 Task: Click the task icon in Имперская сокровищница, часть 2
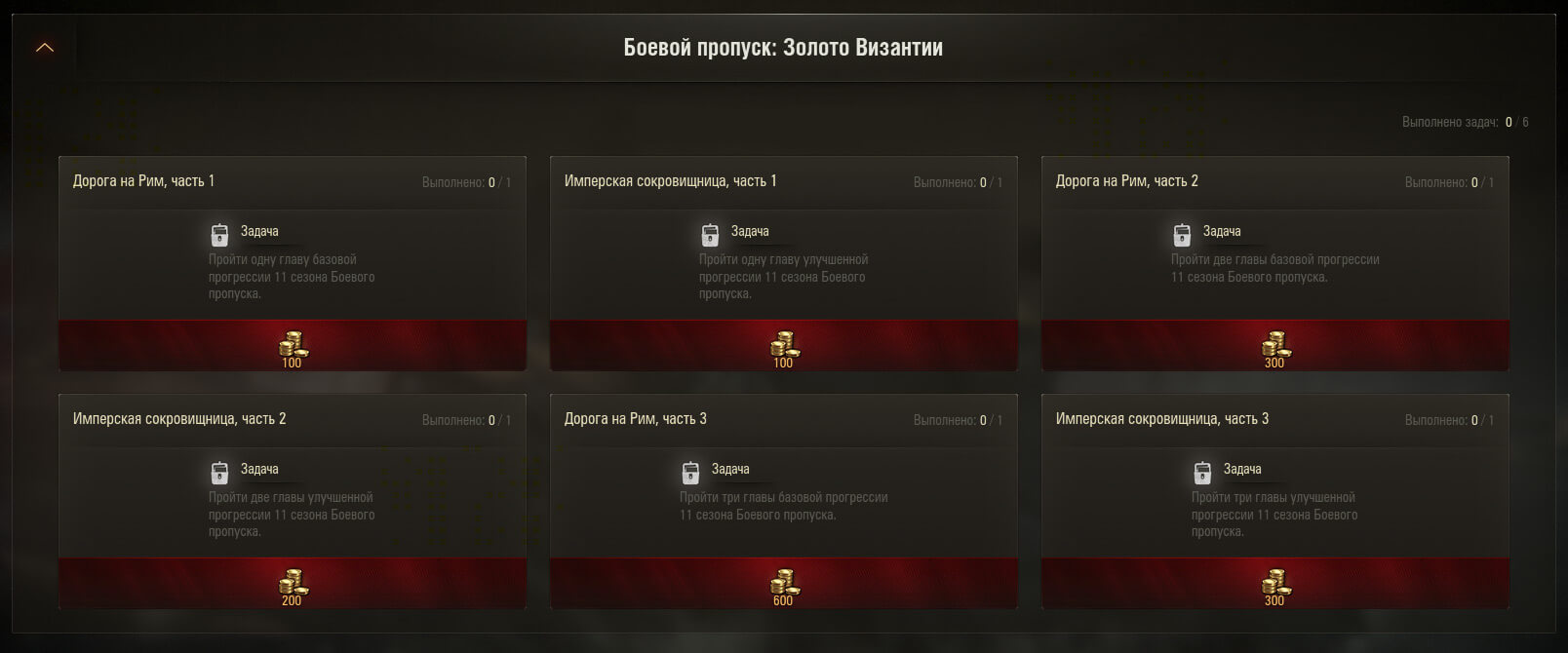pos(219,472)
